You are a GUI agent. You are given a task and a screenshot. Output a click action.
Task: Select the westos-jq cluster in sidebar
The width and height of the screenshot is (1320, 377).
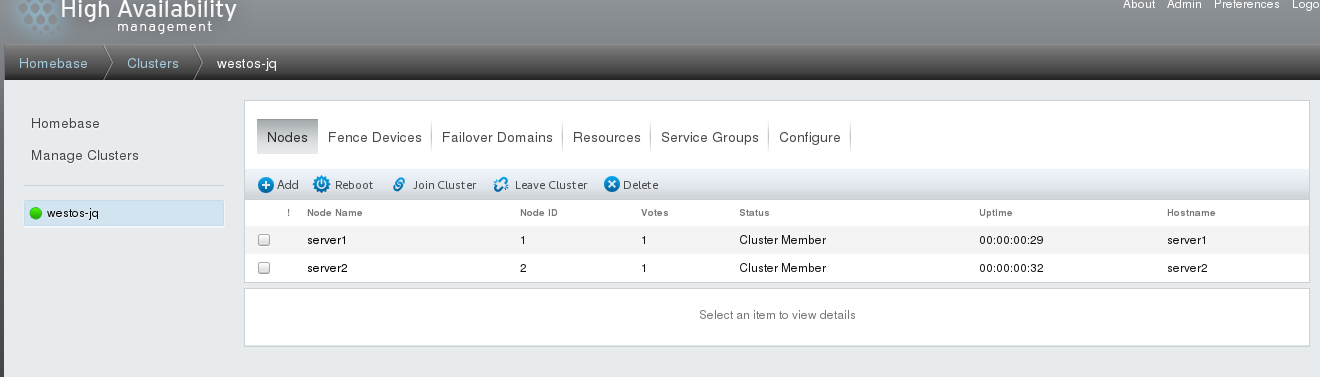[124, 213]
